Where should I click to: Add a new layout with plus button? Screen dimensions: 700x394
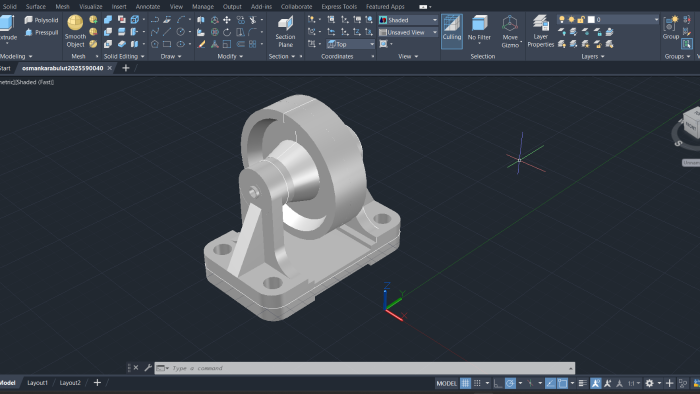[x=97, y=382]
